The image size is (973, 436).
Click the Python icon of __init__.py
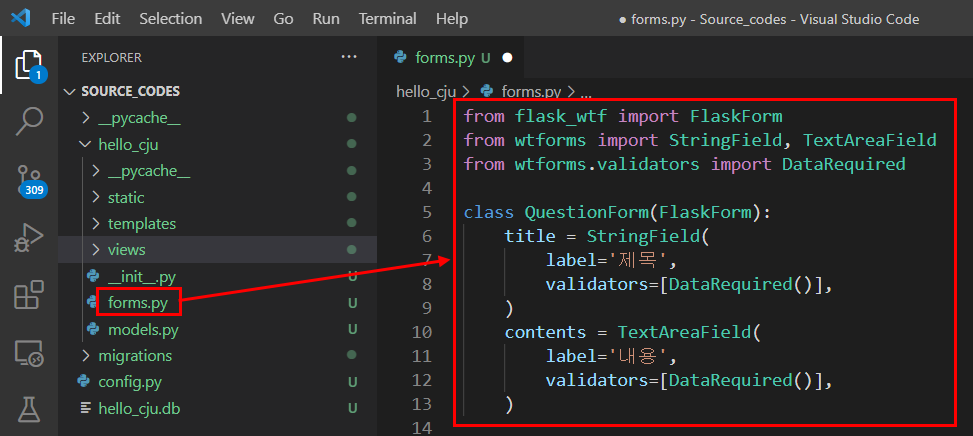(94, 277)
